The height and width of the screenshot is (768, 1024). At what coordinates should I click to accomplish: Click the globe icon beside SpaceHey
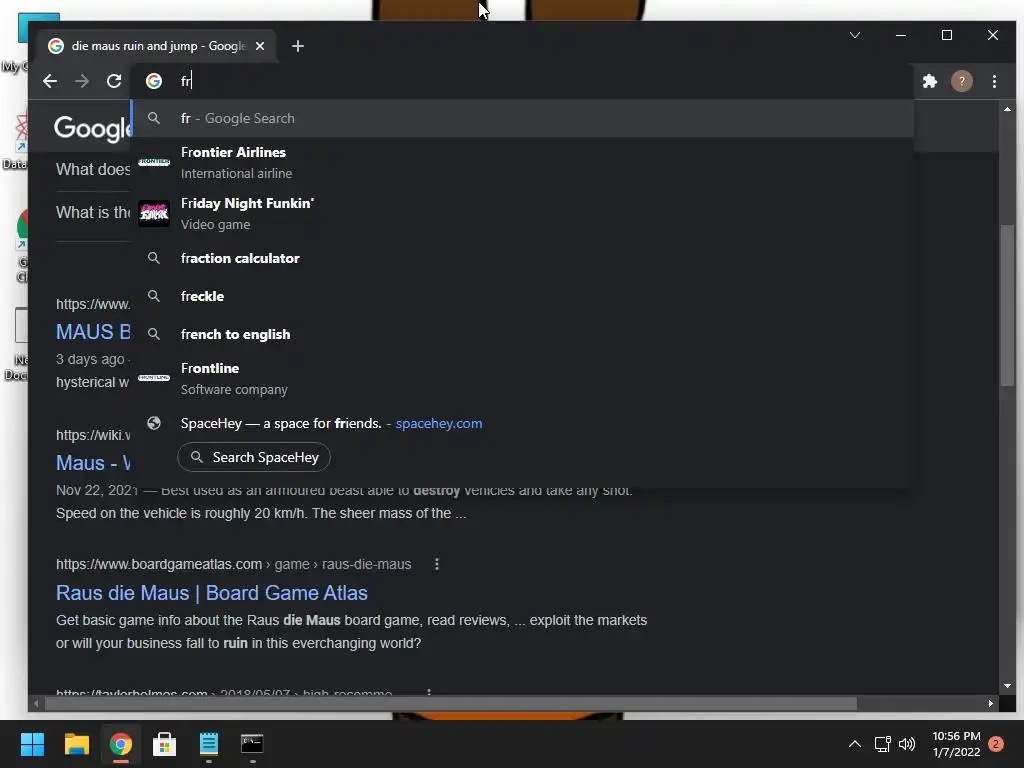click(x=154, y=423)
